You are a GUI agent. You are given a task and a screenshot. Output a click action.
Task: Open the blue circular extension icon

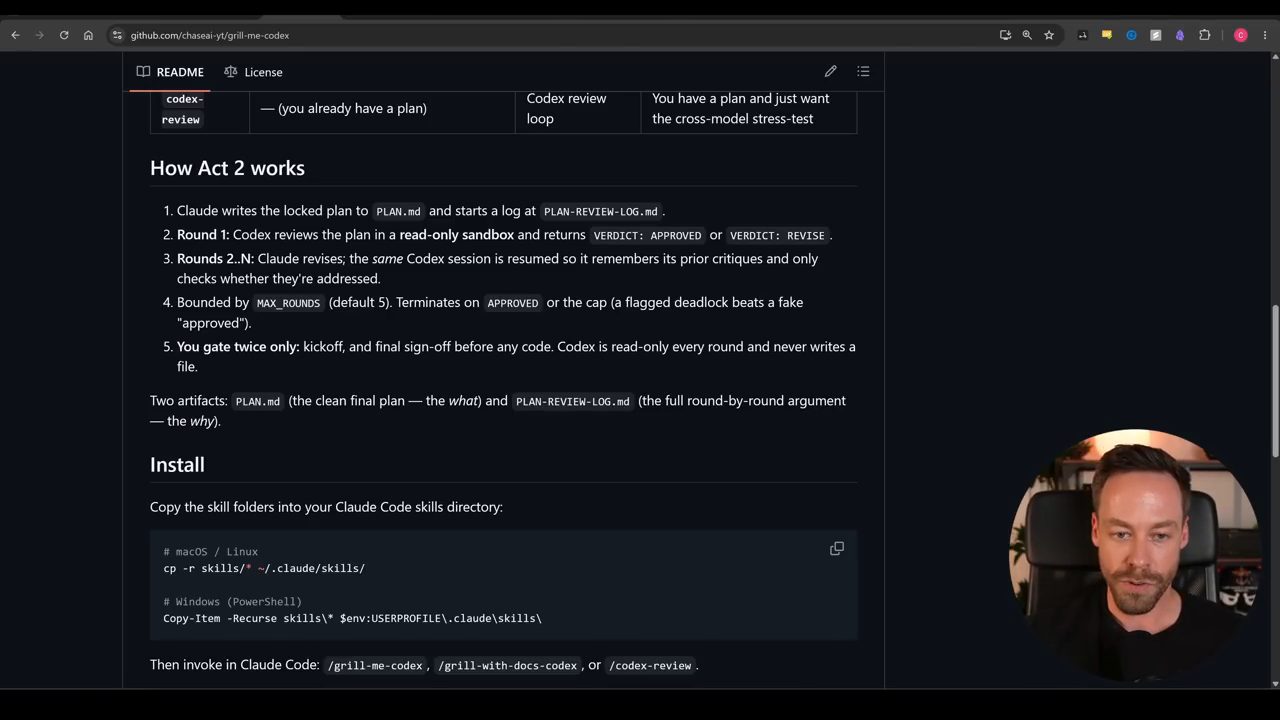pyautogui.click(x=1131, y=35)
